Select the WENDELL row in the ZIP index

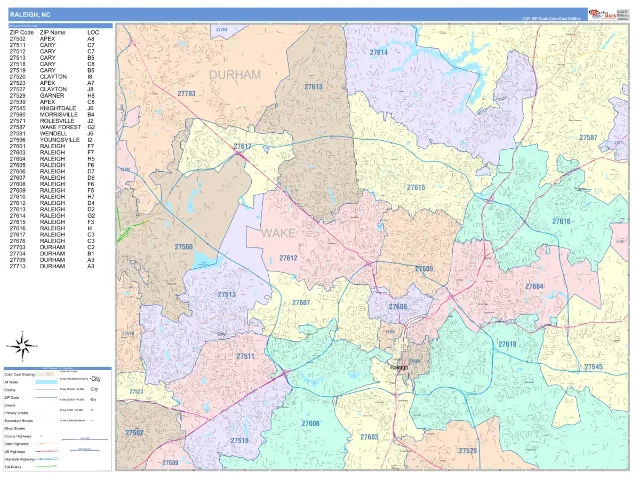[x=52, y=133]
